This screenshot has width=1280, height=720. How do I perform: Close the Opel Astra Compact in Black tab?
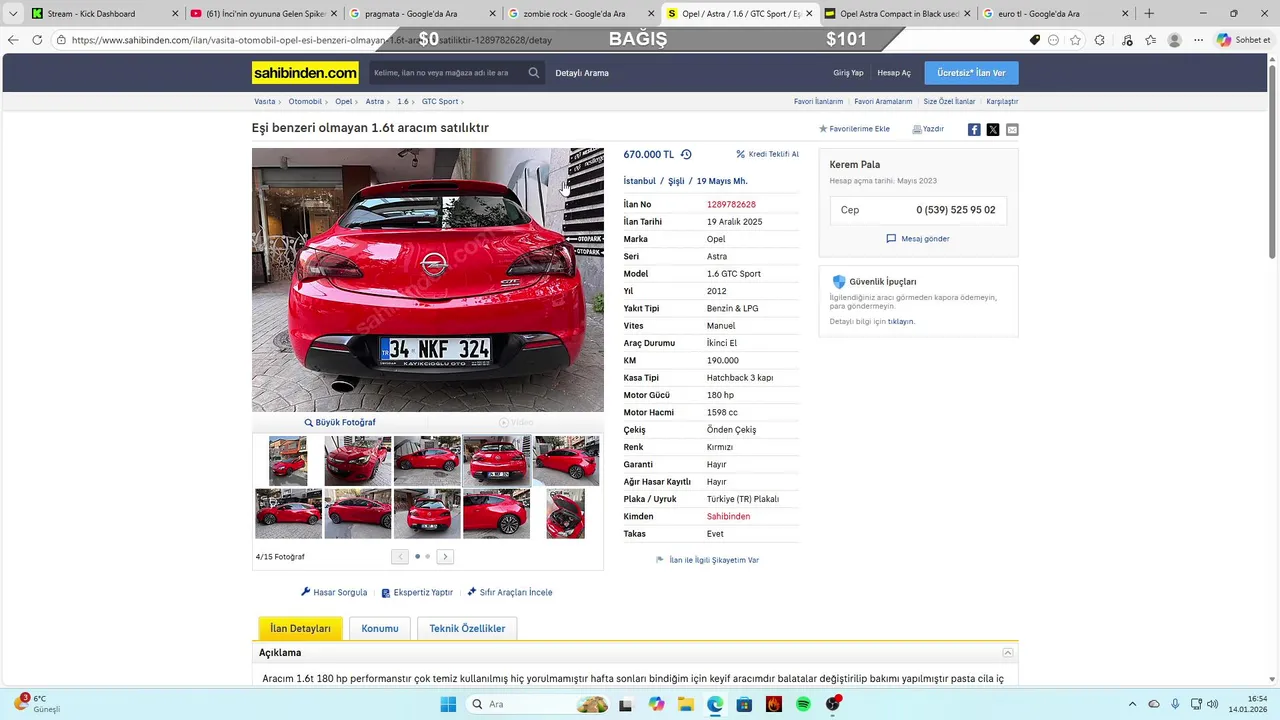(966, 14)
